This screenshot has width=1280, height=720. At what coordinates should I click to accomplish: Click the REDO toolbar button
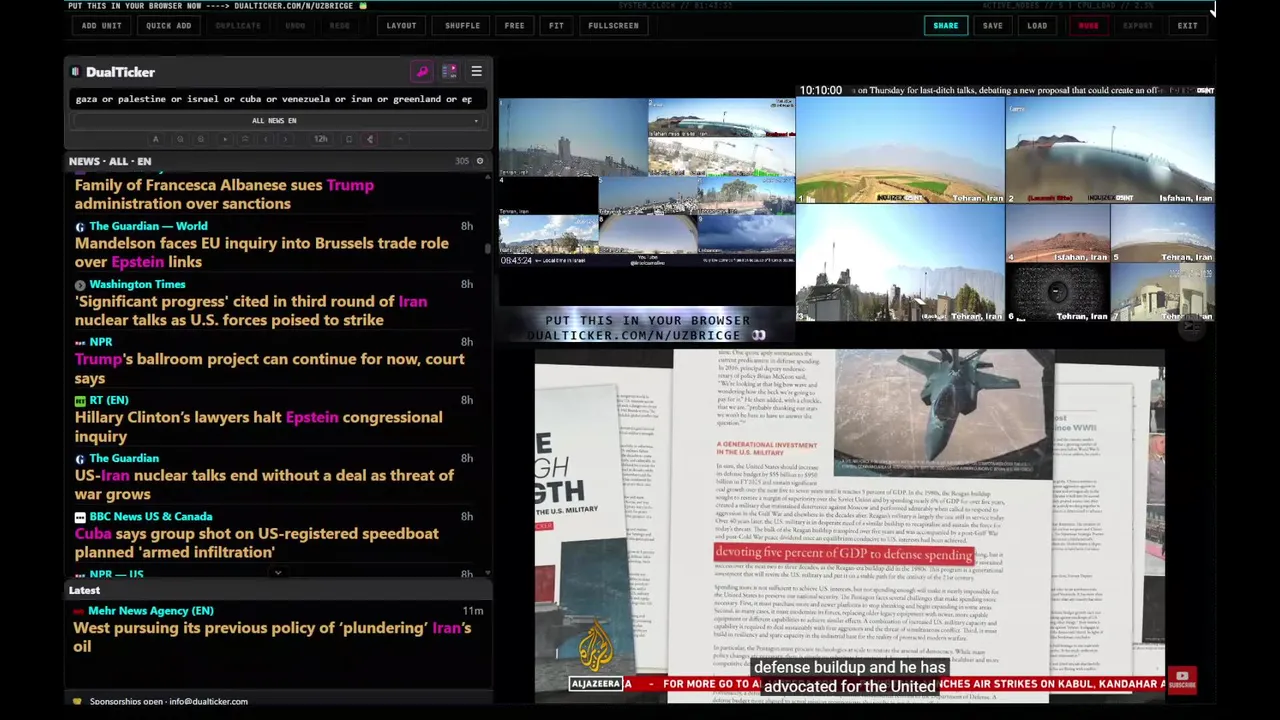pos(340,26)
